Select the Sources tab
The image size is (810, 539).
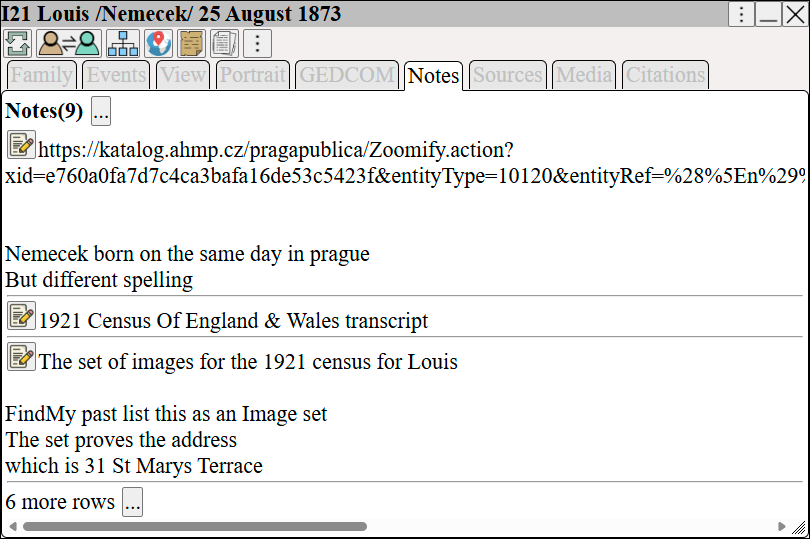click(508, 75)
